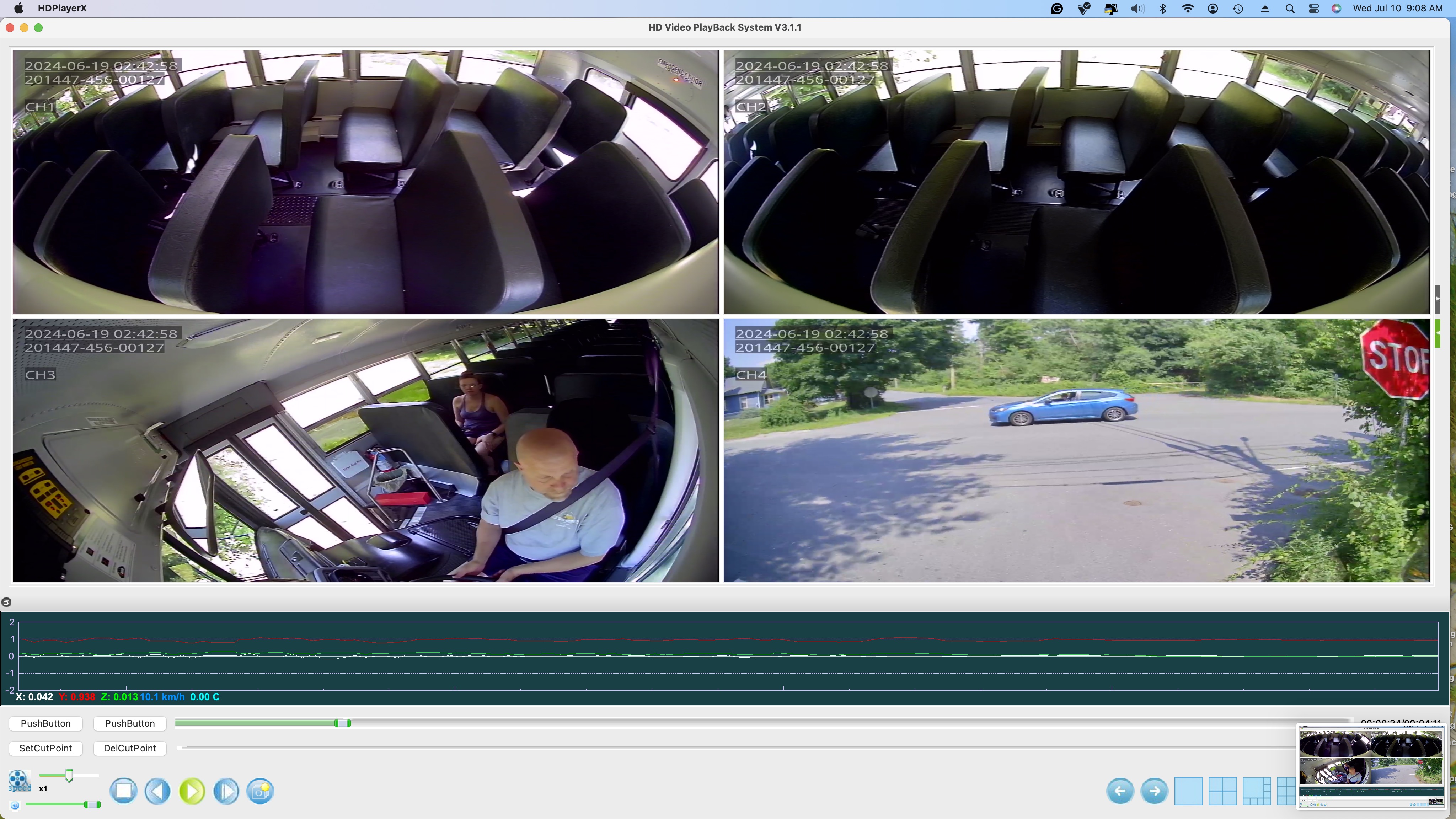Click the previous page left arrow
The image size is (1456, 819).
tap(1120, 791)
